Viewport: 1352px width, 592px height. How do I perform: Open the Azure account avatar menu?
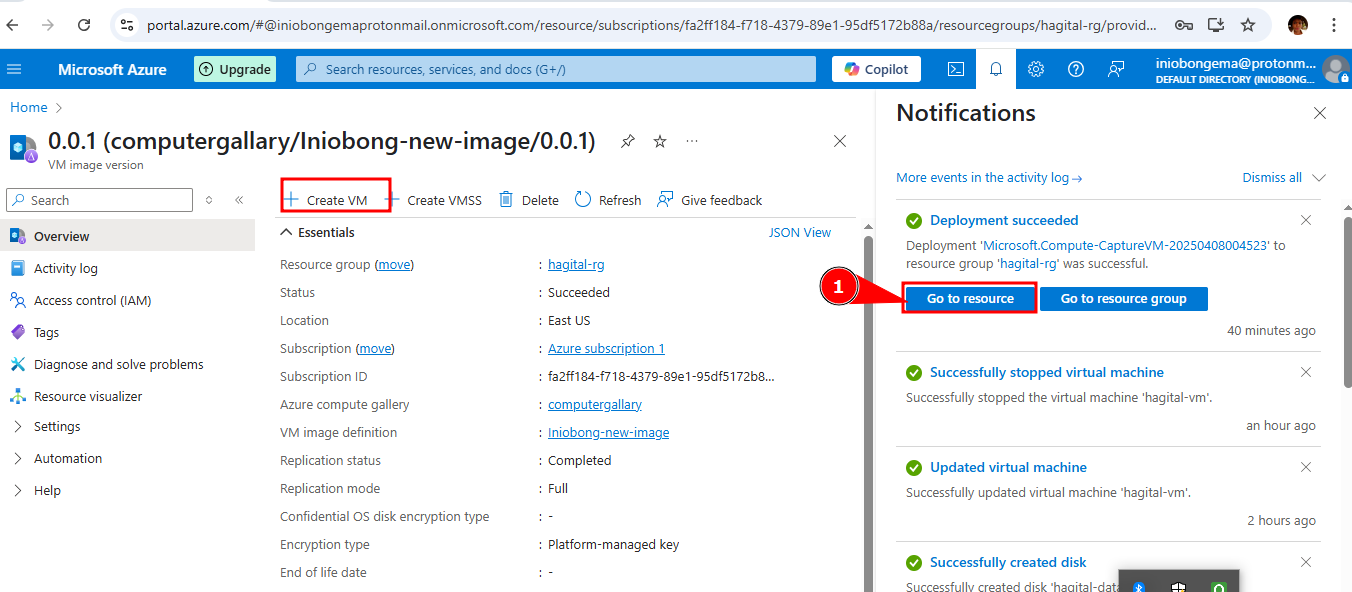click(1335, 69)
